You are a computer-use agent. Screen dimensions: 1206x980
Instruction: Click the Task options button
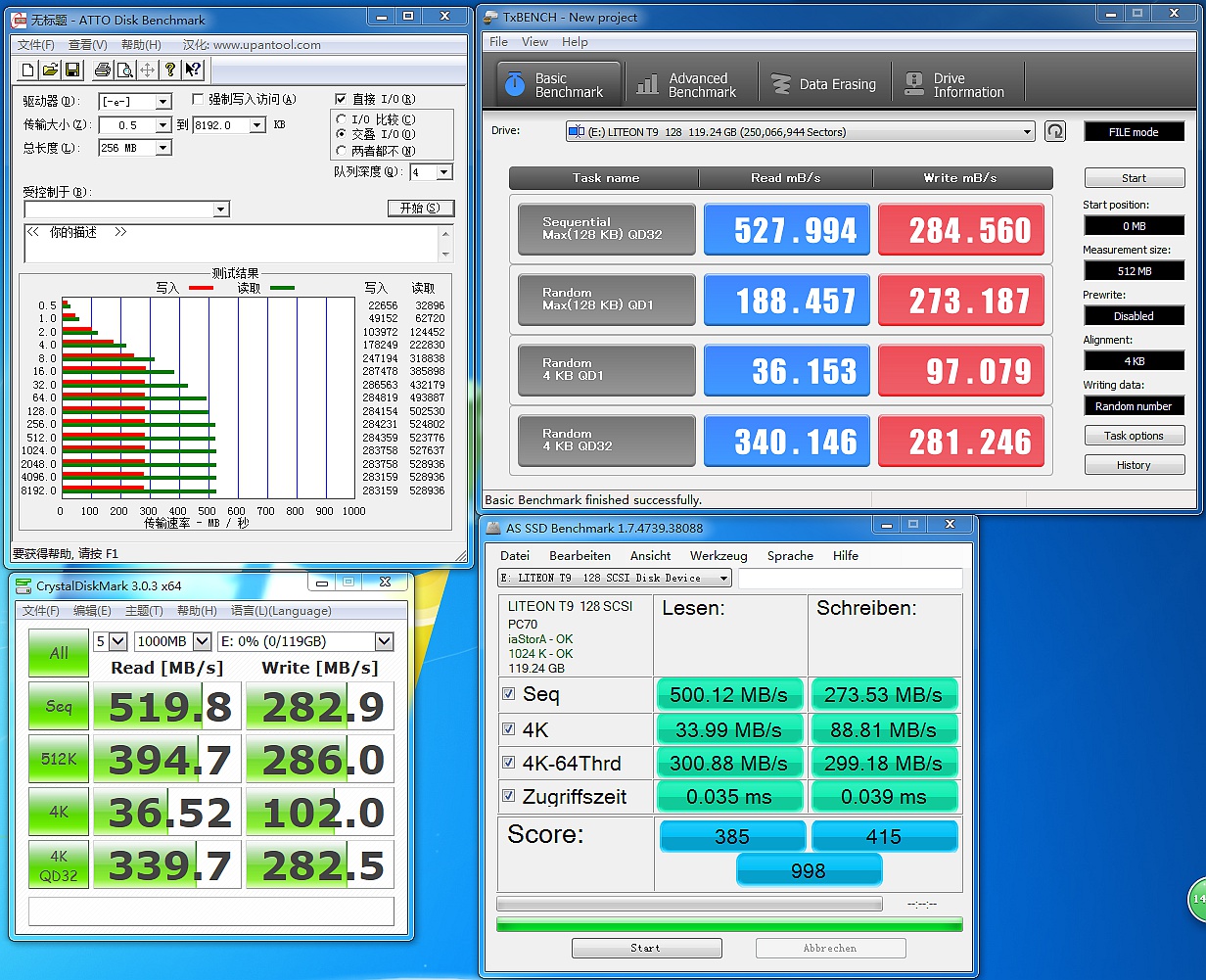click(1134, 436)
